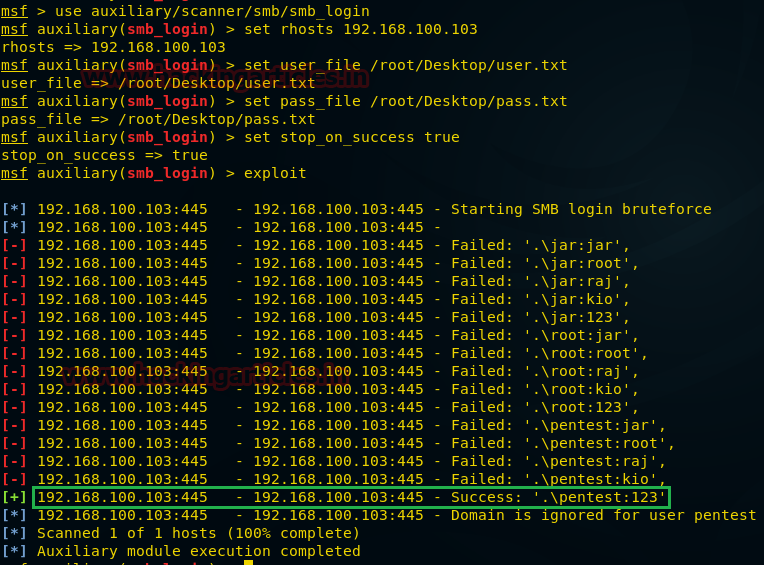Click 'msf' prompt on the exploit line
The height and width of the screenshot is (565, 764).
point(14,173)
